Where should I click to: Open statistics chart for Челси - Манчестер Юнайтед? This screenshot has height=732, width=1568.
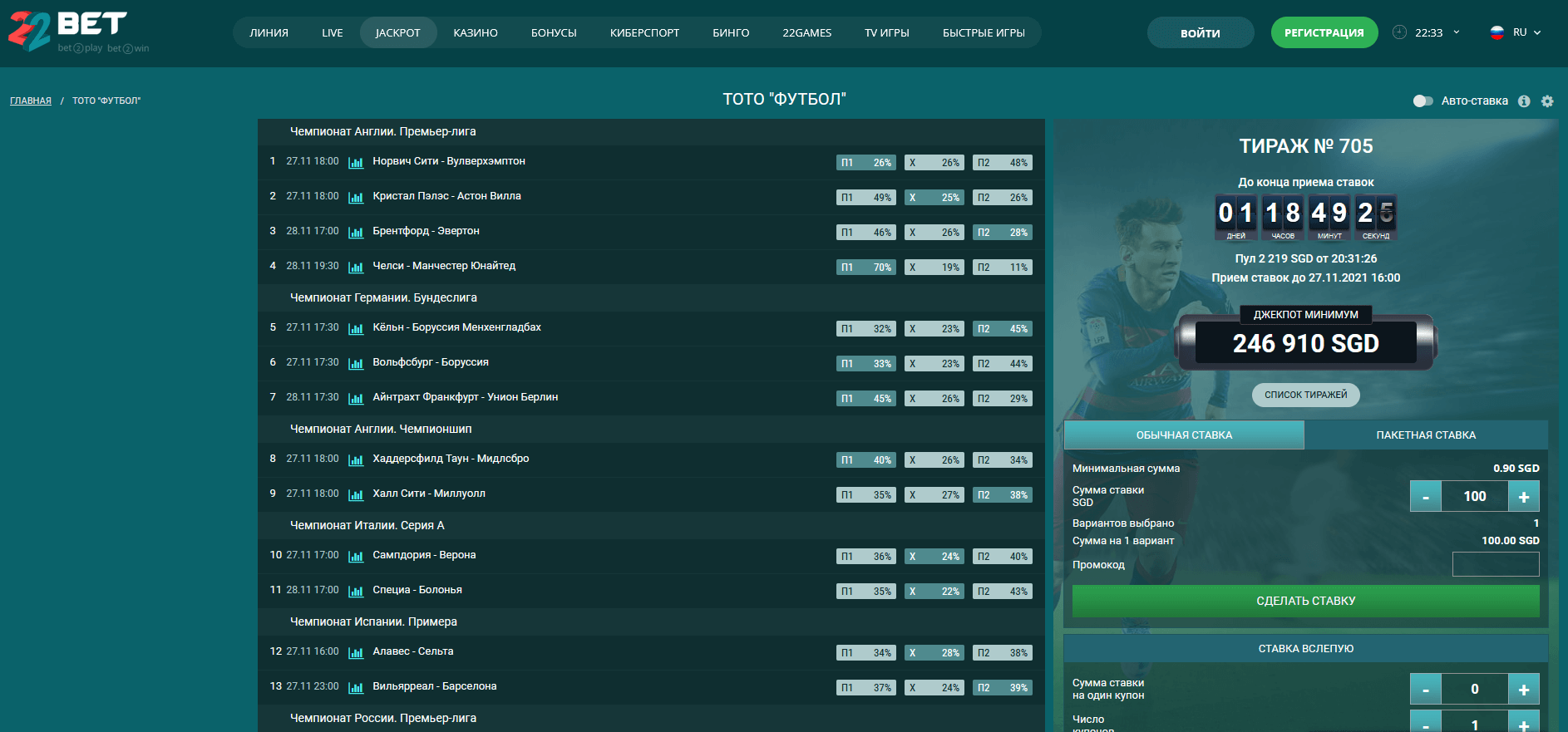coord(356,268)
